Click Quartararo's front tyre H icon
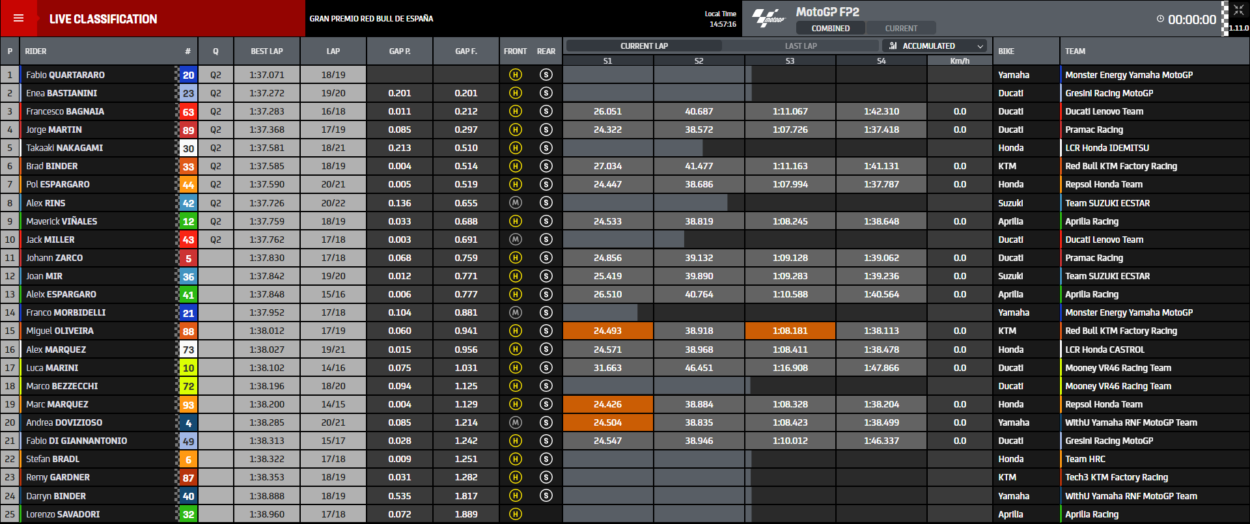The height and width of the screenshot is (524, 1250). 516,75
